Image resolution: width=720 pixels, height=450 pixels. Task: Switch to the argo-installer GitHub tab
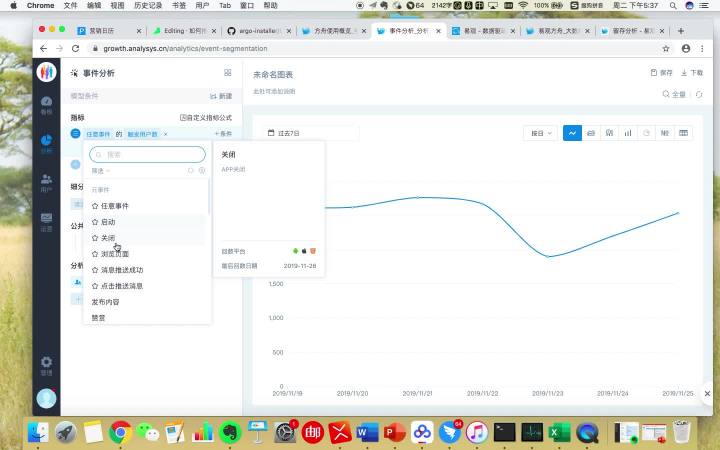[x=259, y=31]
